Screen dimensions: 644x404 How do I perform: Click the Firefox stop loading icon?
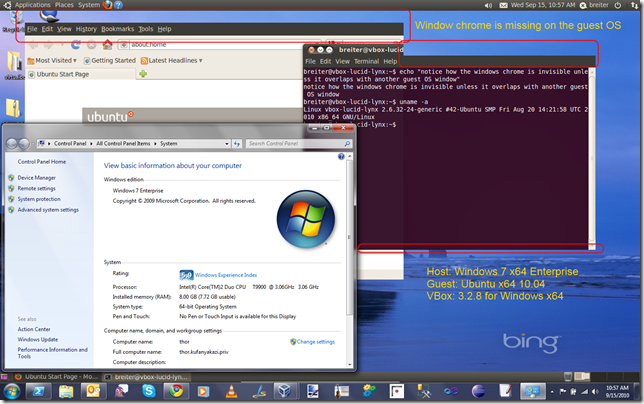pyautogui.click(x=89, y=45)
